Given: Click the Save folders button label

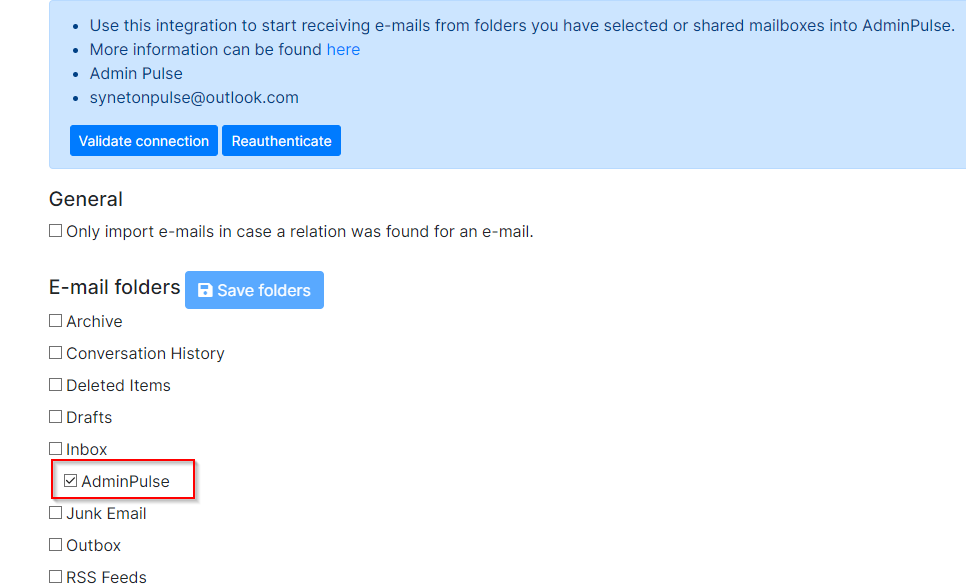Looking at the screenshot, I should [264, 291].
